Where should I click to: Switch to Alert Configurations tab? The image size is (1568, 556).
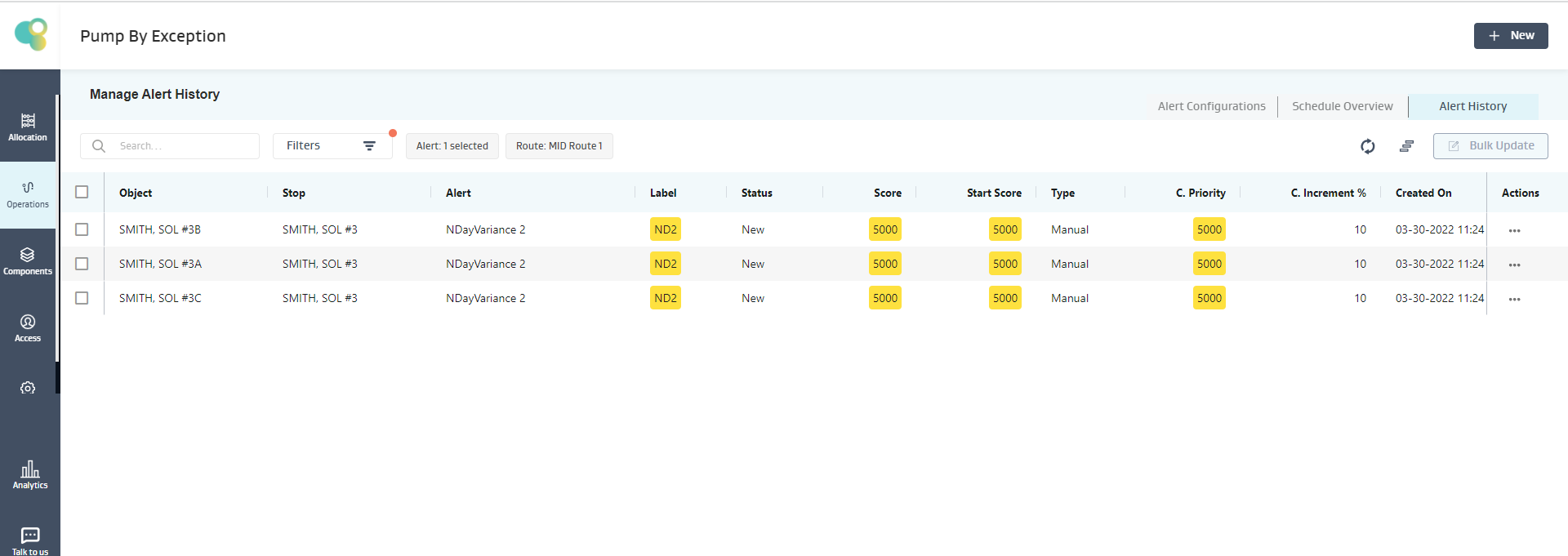[x=1211, y=106]
